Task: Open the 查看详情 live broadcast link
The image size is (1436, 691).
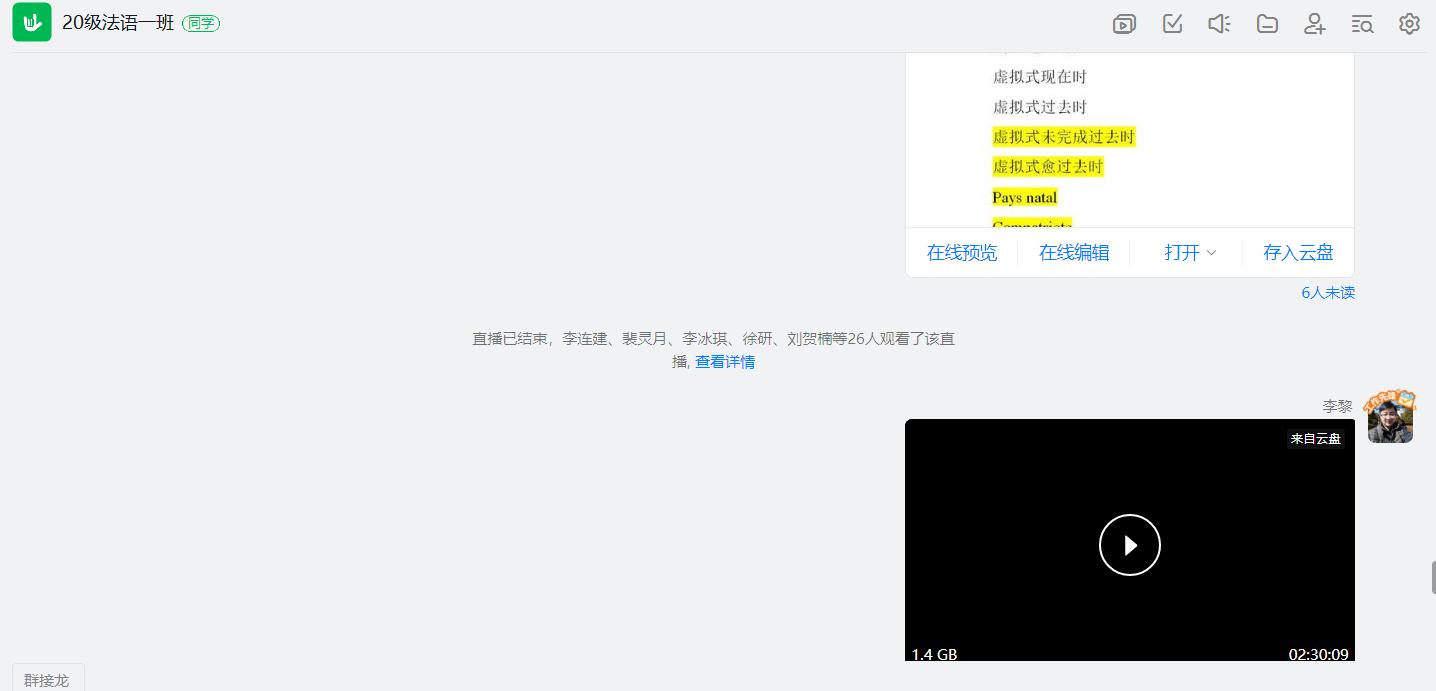Action: pyautogui.click(x=725, y=362)
